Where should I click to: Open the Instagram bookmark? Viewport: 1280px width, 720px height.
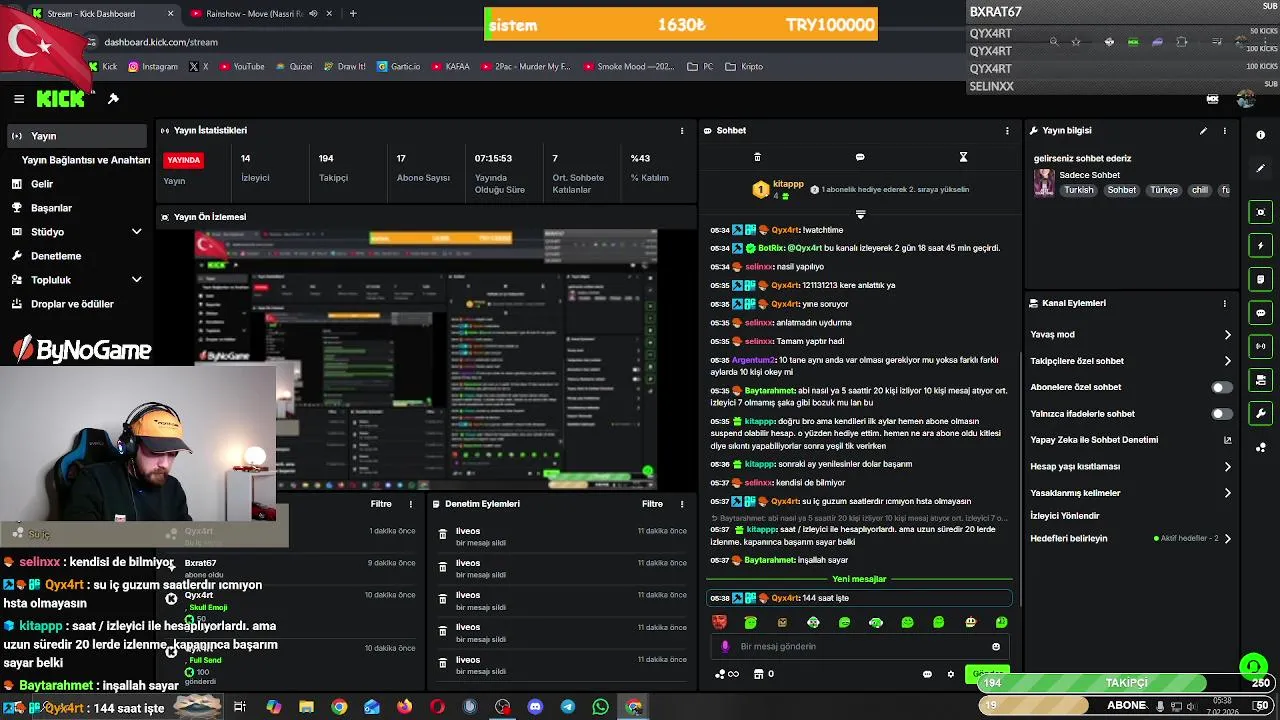(x=153, y=67)
